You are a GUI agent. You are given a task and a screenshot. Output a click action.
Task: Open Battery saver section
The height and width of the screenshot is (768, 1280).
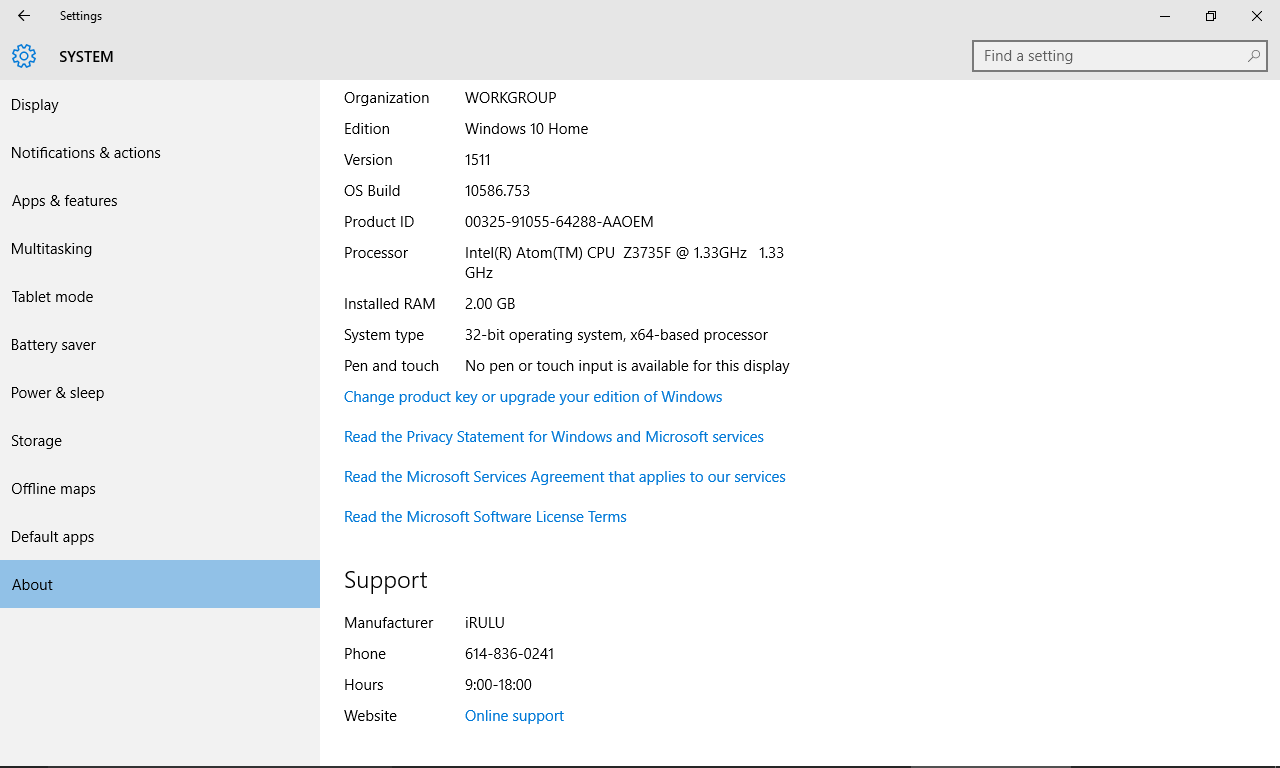click(54, 345)
